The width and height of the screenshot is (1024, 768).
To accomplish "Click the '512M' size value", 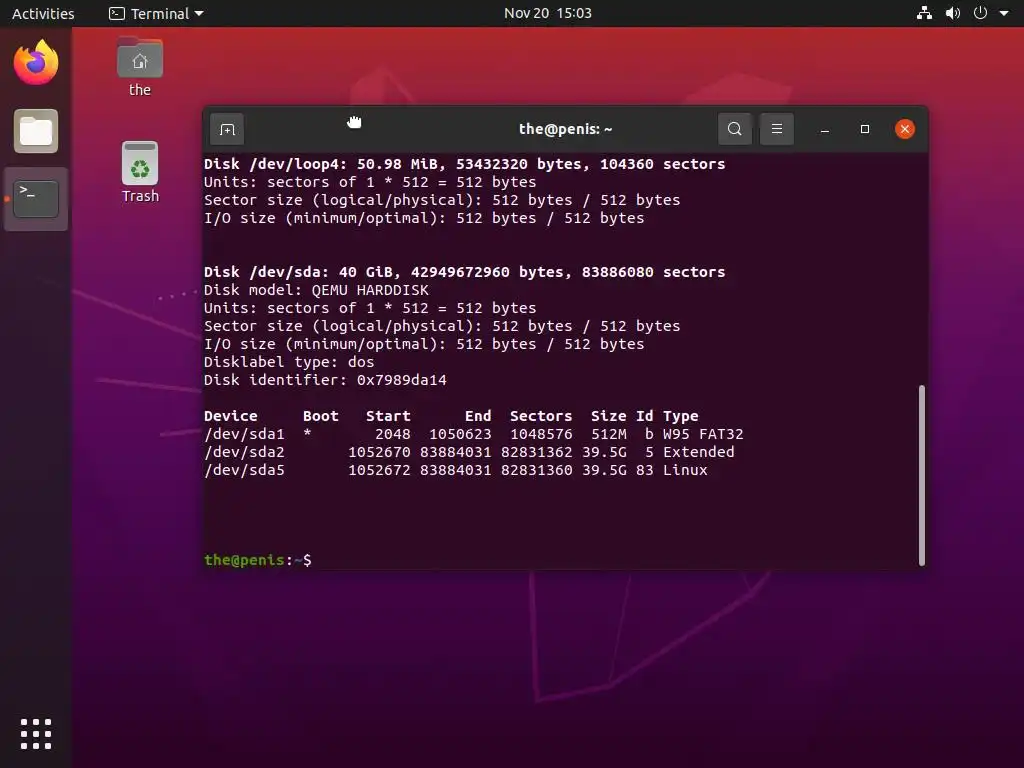I will click(x=609, y=434).
